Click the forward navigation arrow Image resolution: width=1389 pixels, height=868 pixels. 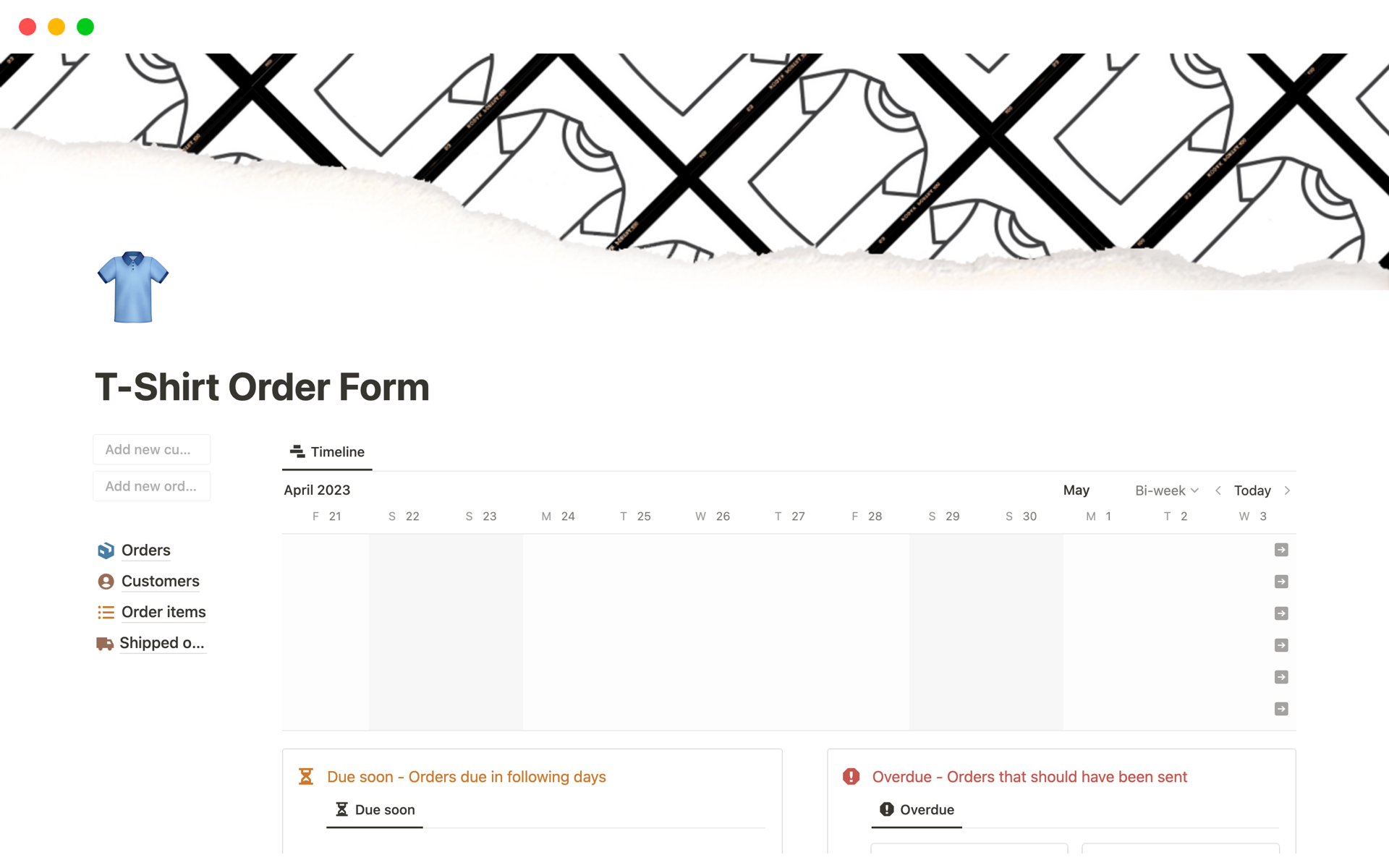click(1288, 490)
